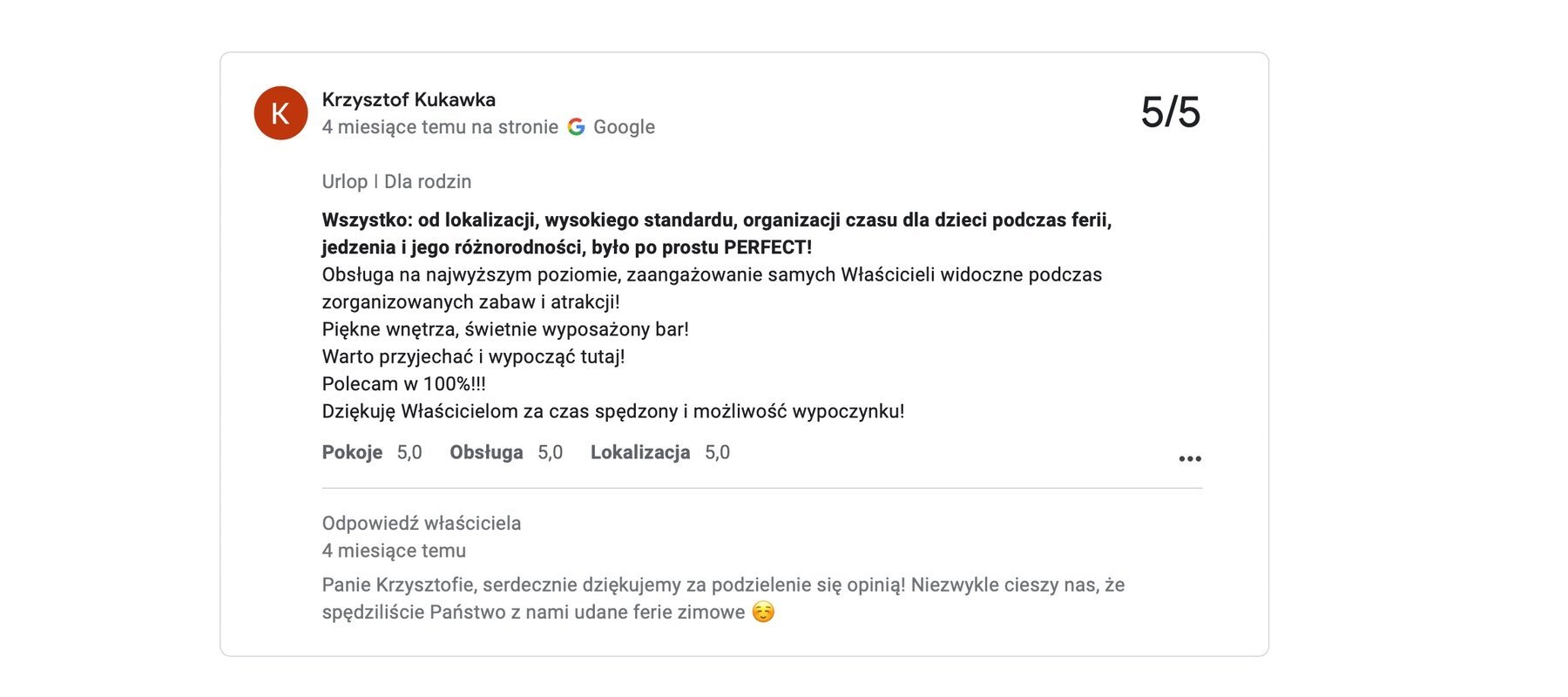Screen dimensions: 1568x697
Task: Click the Google source text link
Action: point(624,127)
